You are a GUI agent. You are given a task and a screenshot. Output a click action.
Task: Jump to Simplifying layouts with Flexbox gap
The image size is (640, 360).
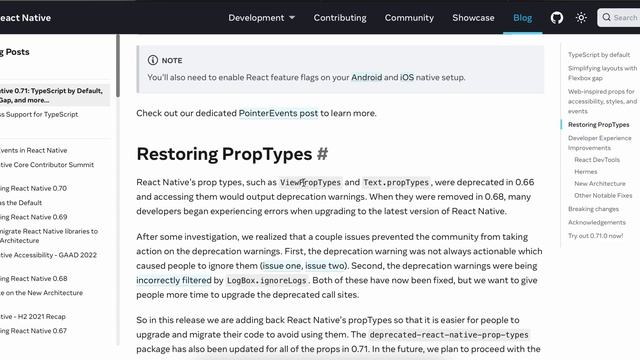pyautogui.click(x=602, y=73)
